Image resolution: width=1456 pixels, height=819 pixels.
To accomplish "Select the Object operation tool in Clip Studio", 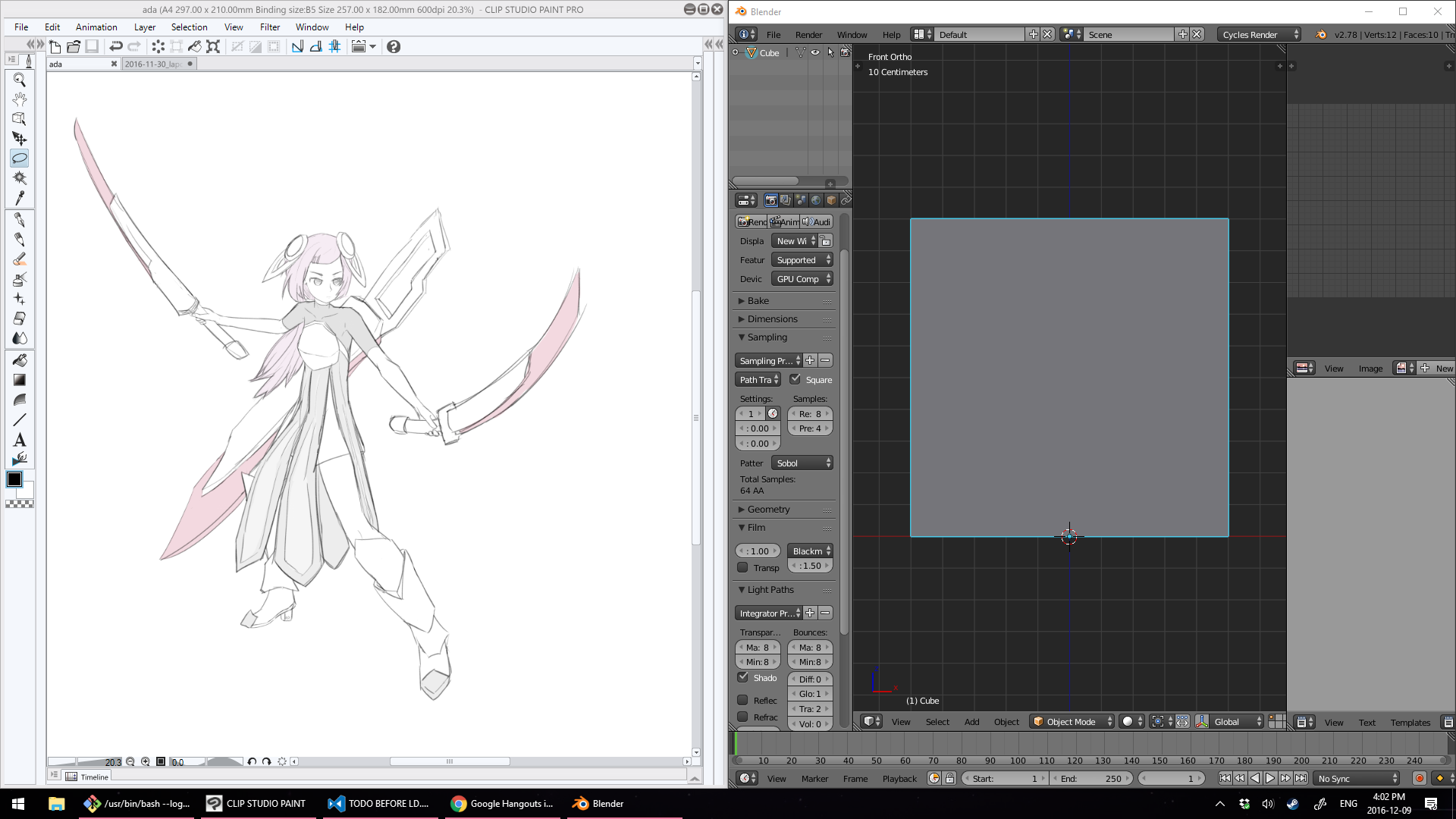I will 20,119.
